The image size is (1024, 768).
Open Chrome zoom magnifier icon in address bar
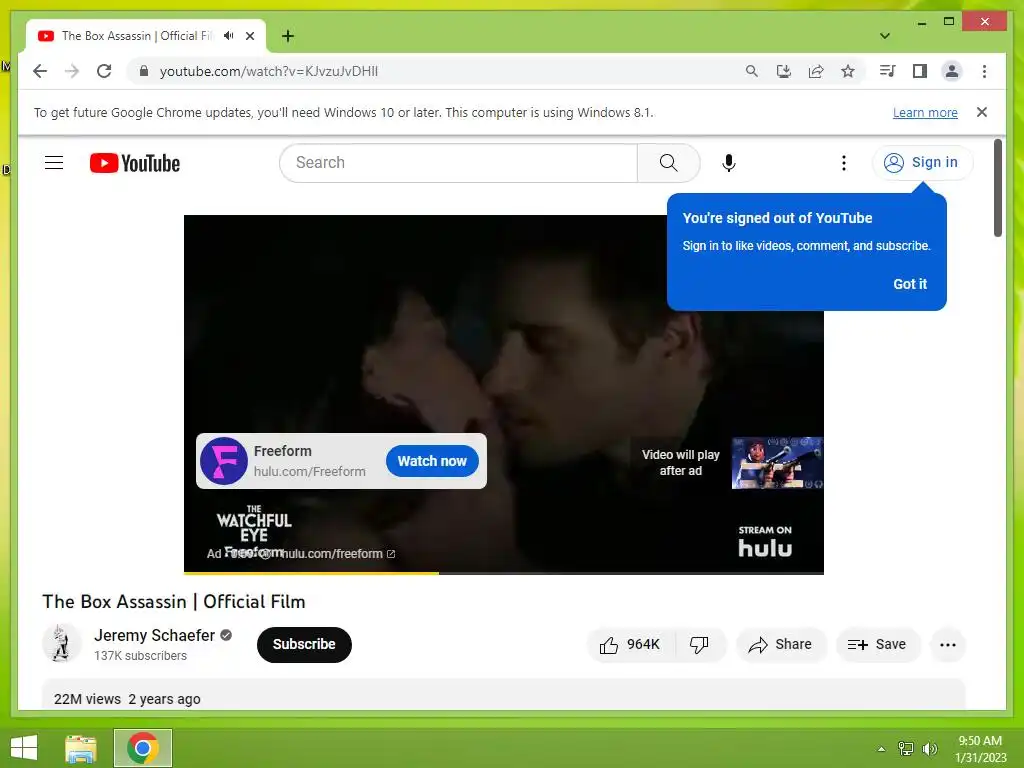point(752,71)
